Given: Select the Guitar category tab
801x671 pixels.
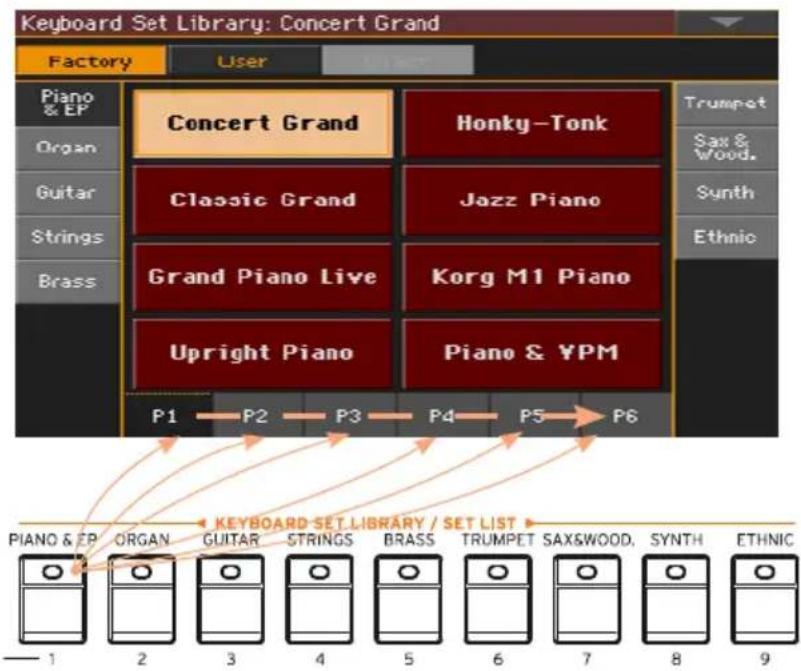Looking at the screenshot, I should pos(67,193).
